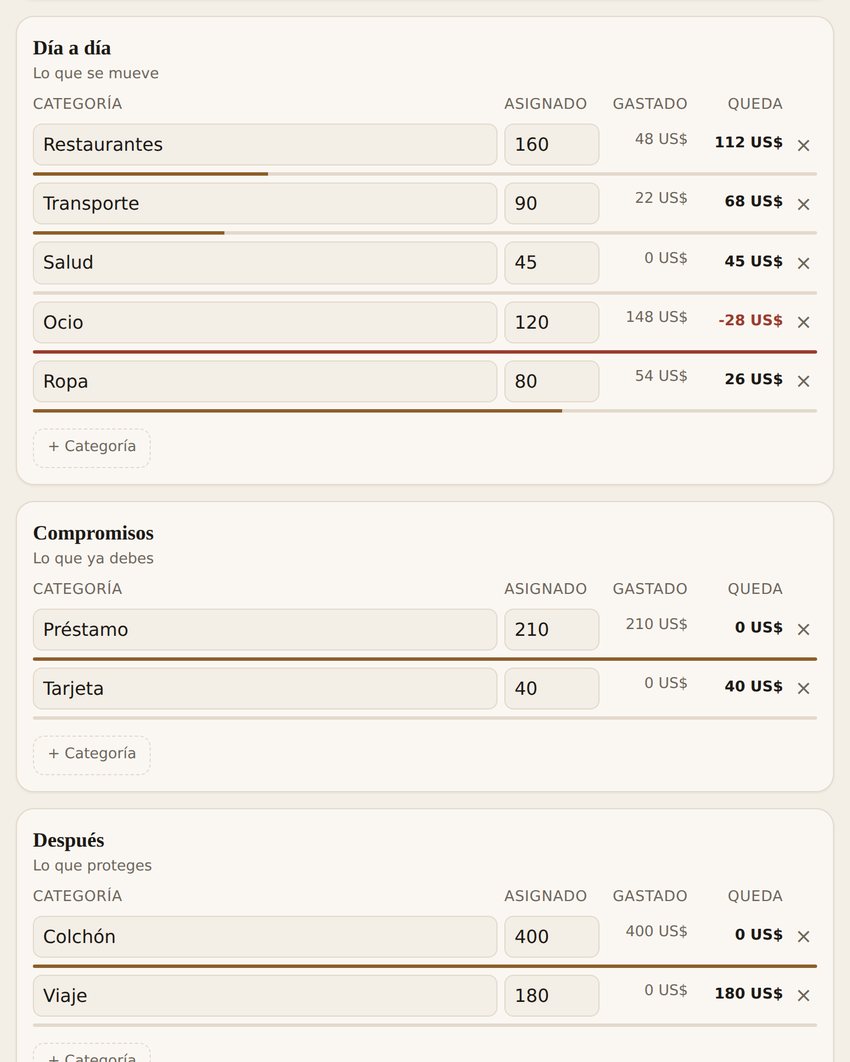
Task: Edit the Viaje name field
Action: (x=265, y=995)
